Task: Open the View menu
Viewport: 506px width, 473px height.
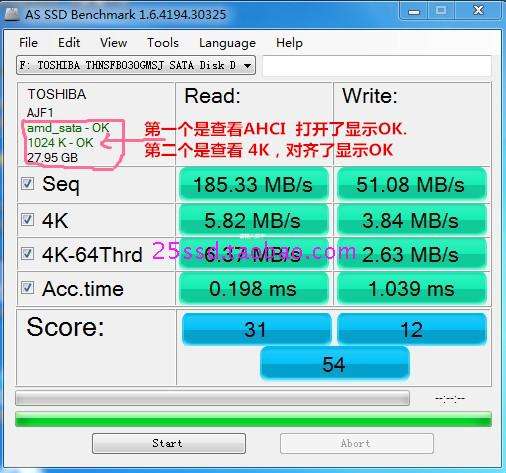Action: pyautogui.click(x=114, y=43)
